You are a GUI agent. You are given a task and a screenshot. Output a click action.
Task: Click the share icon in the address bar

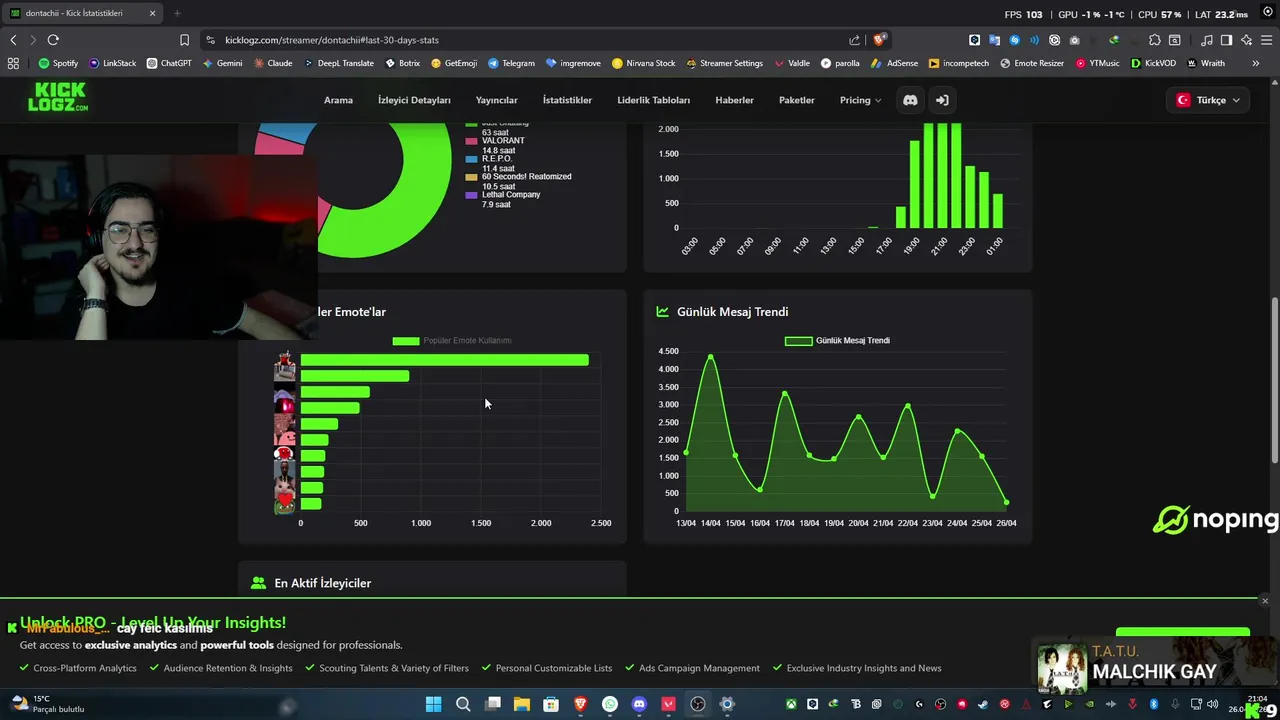854,40
